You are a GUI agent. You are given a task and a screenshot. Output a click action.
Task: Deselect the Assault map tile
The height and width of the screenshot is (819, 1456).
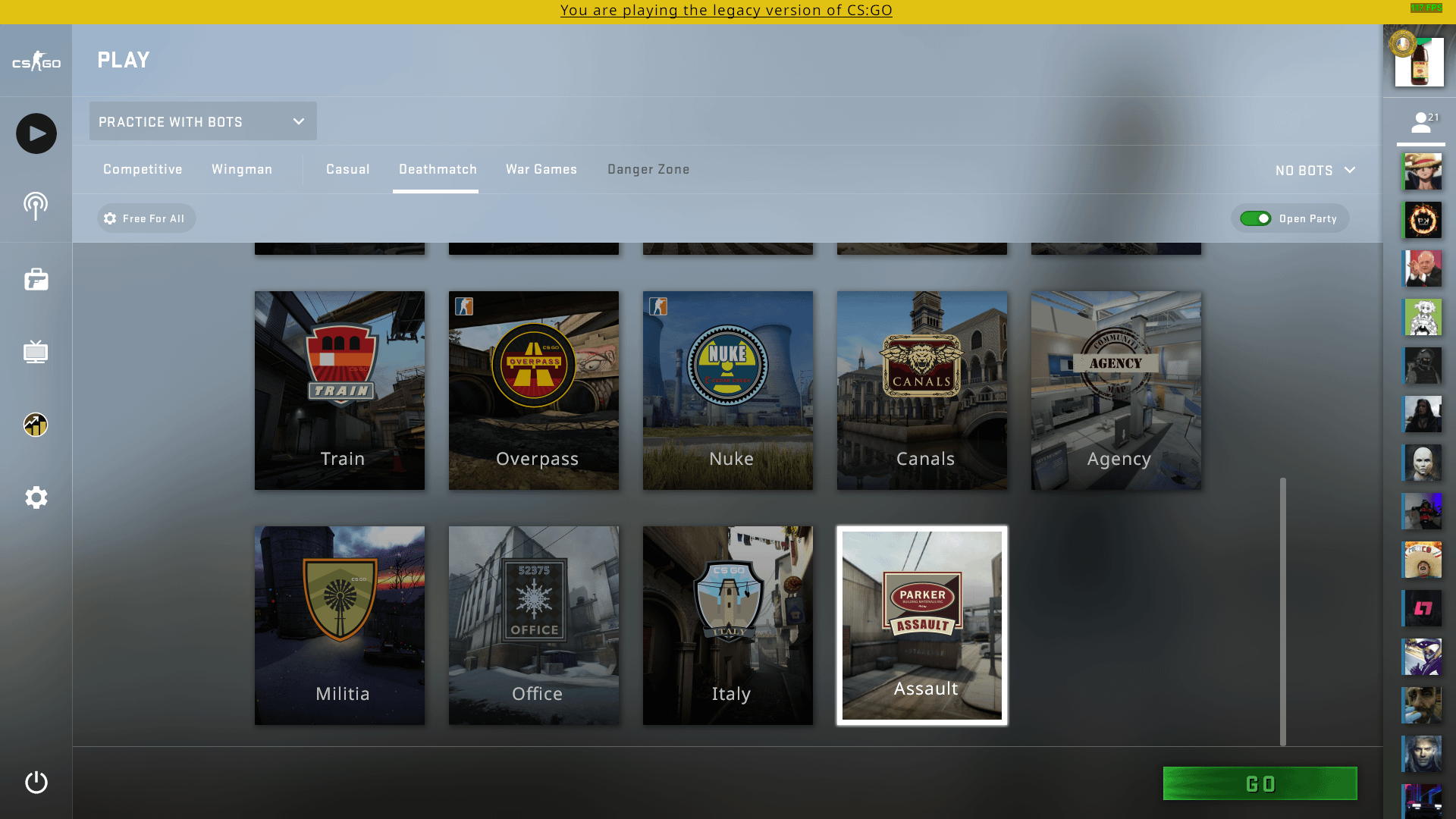tap(922, 626)
